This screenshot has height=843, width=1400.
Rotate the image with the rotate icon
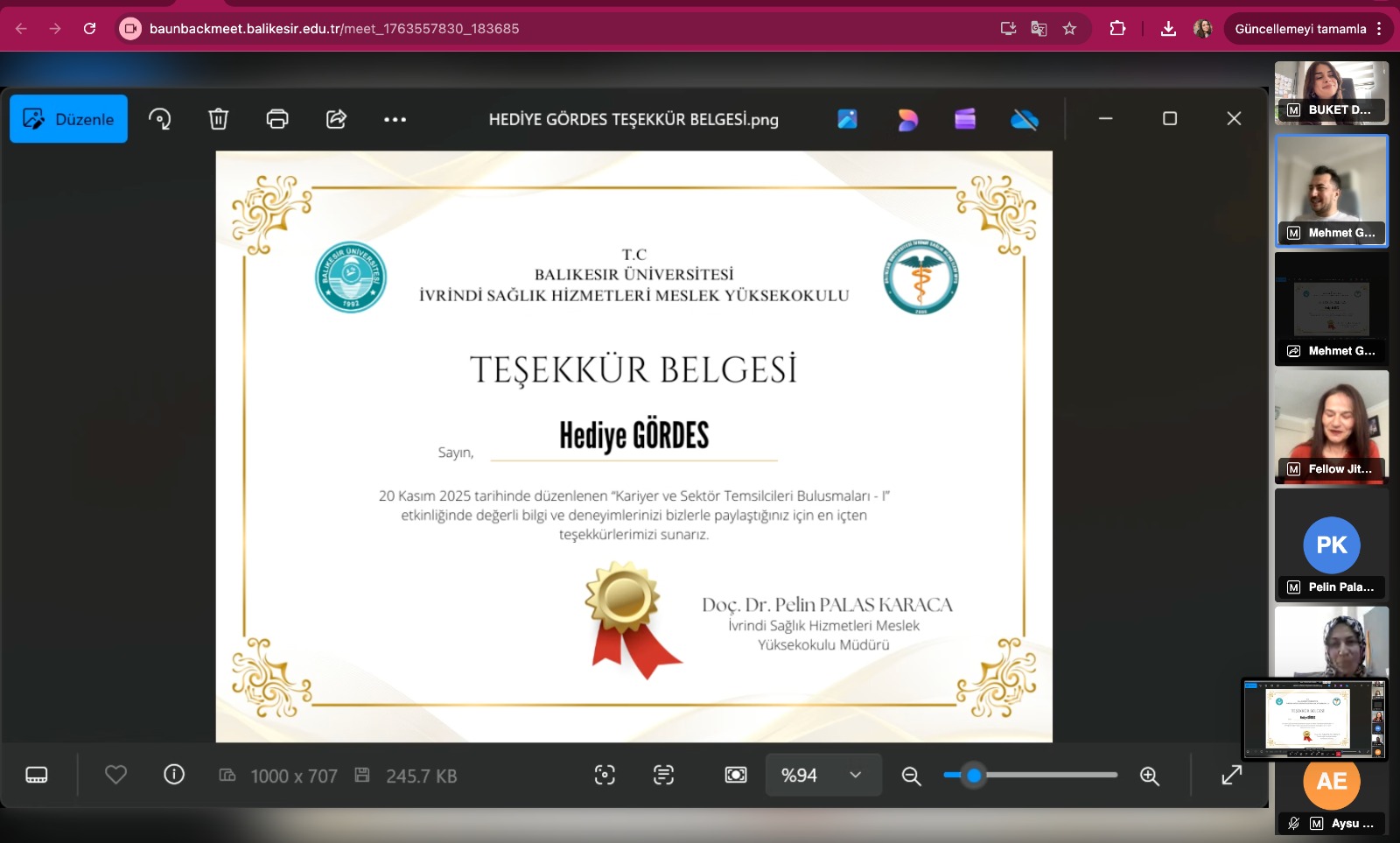click(x=159, y=119)
